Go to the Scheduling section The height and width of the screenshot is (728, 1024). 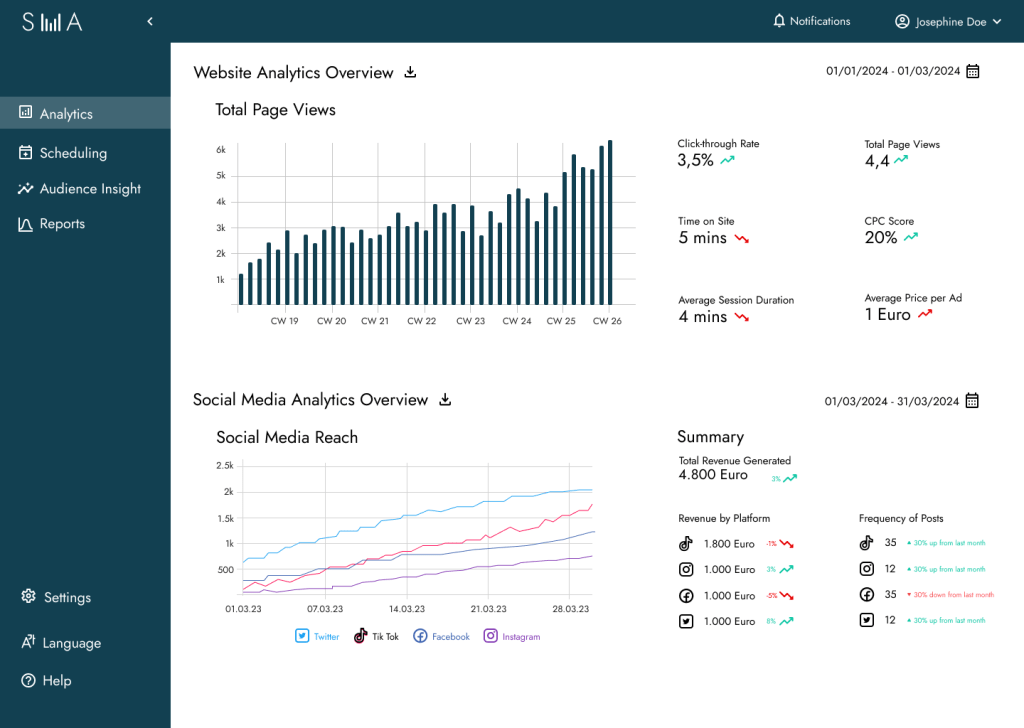click(x=72, y=153)
